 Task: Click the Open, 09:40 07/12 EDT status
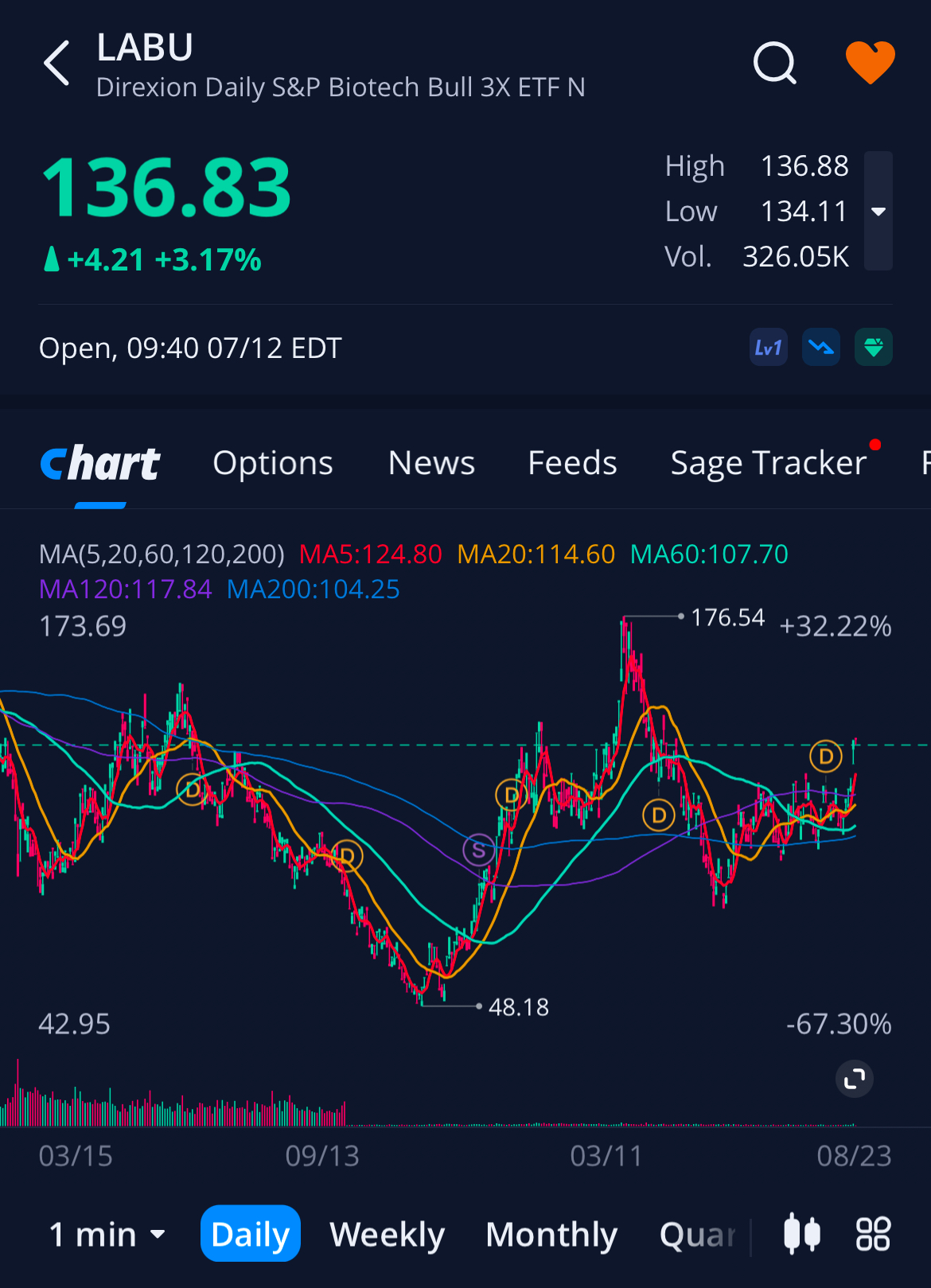point(190,348)
